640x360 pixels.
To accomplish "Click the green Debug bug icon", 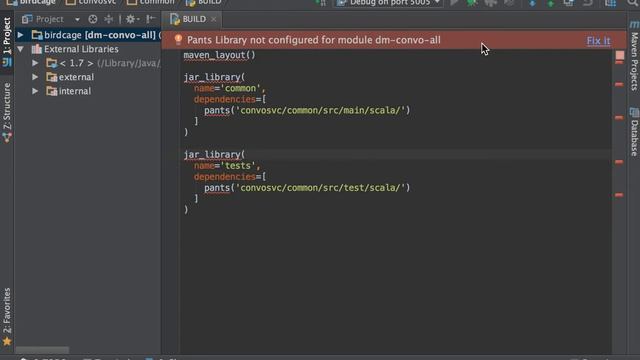I will click(x=472, y=2).
